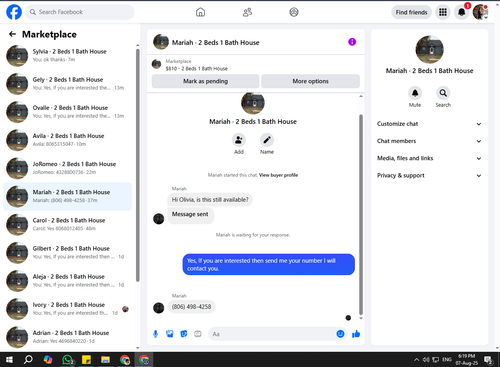The width and height of the screenshot is (500, 367).
Task: Open the emoji picker in message box
Action: pos(340,334)
